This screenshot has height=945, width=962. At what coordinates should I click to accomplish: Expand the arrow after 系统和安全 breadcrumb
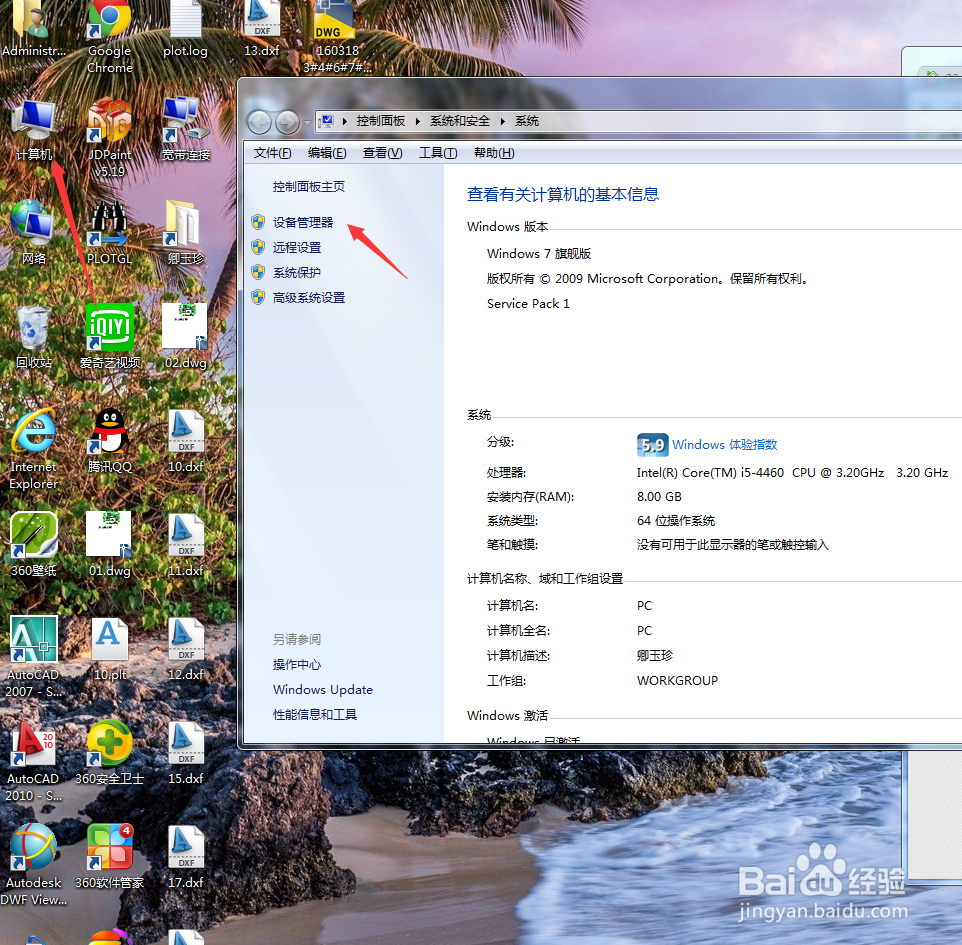[504, 121]
